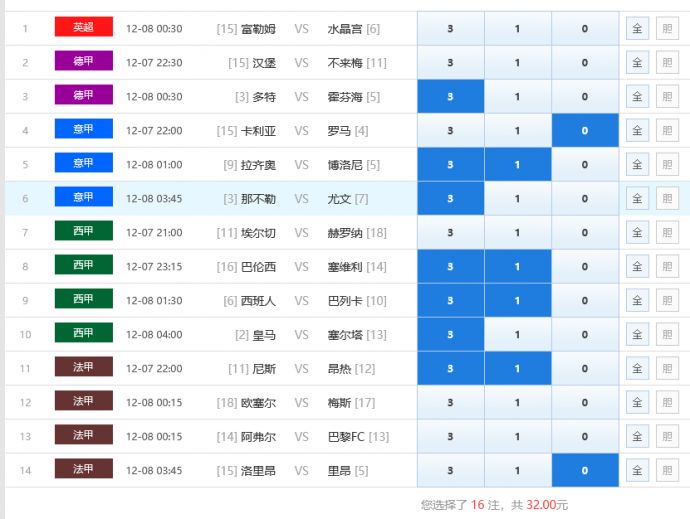
Task: Click the 胆 button for 皇马 vs 塞尔塔
Action: pyautogui.click(x=666, y=335)
